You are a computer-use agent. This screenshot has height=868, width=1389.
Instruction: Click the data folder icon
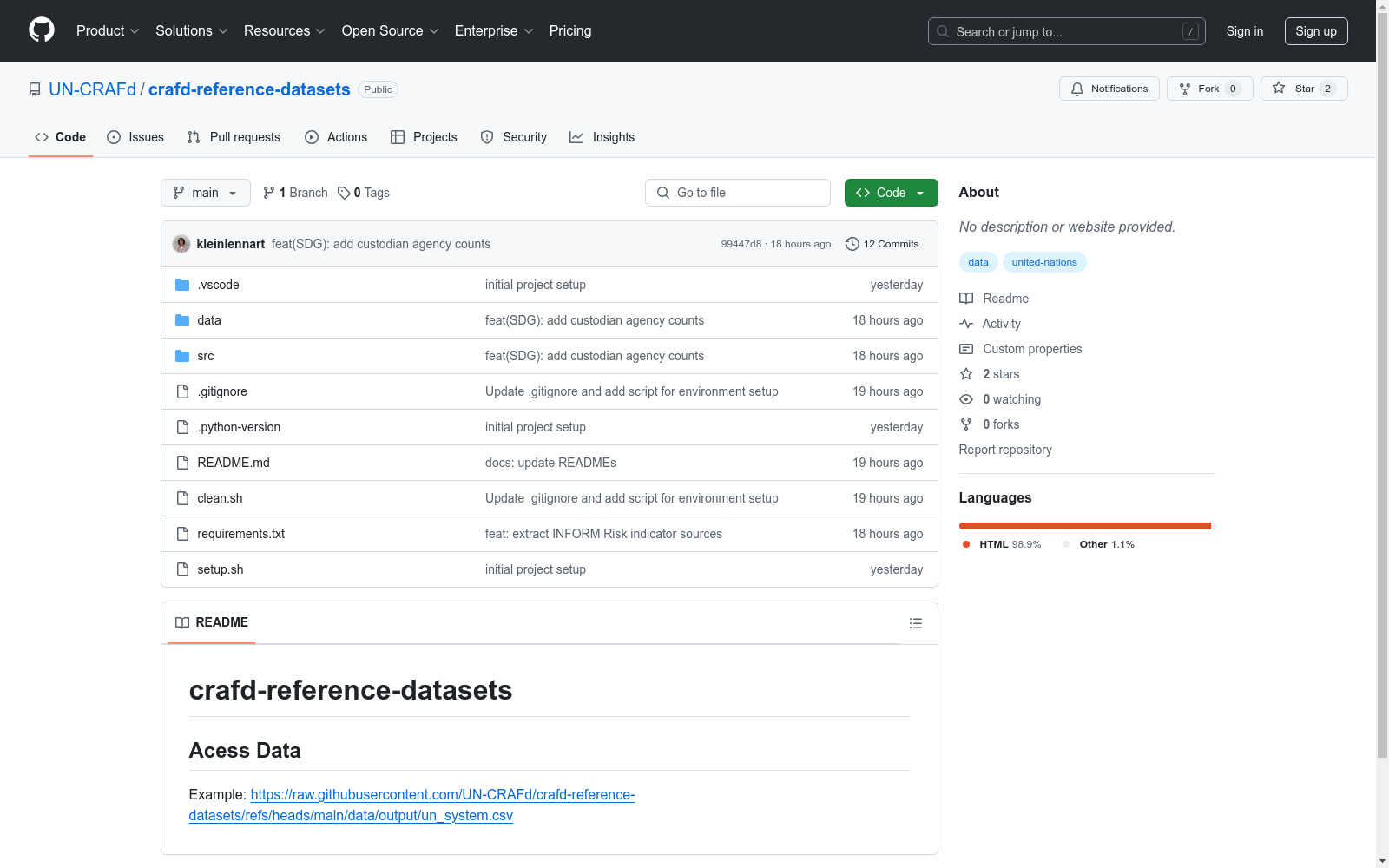182,320
